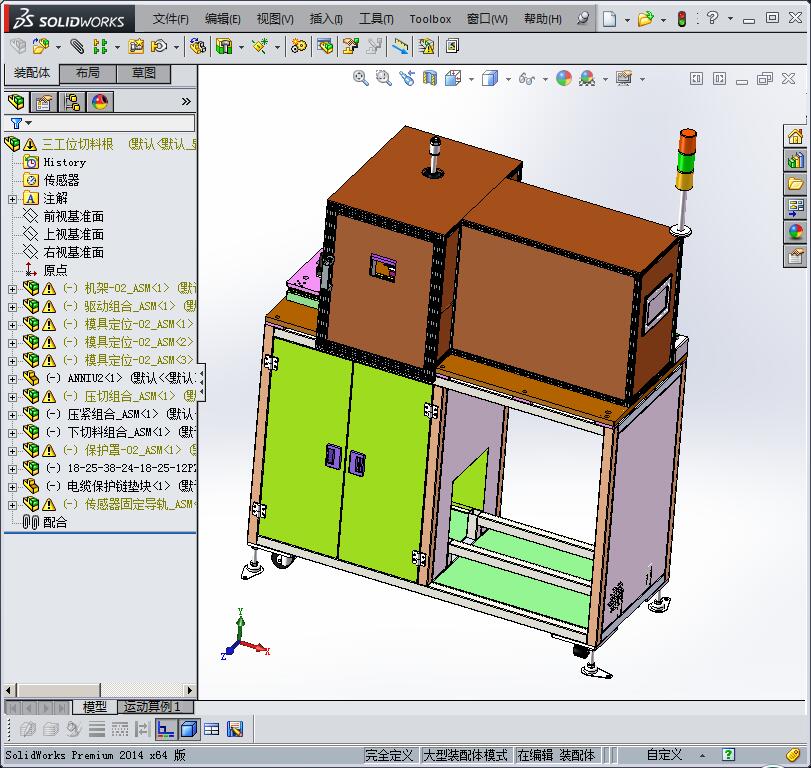This screenshot has height=768, width=811.
Task: Expand the 压紧组合_ASM<1> tree node
Action: pyautogui.click(x=12, y=415)
